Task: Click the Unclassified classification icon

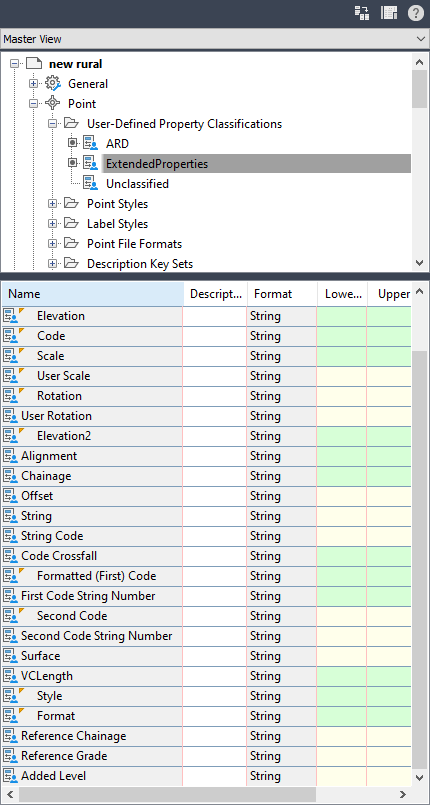Action: (91, 184)
